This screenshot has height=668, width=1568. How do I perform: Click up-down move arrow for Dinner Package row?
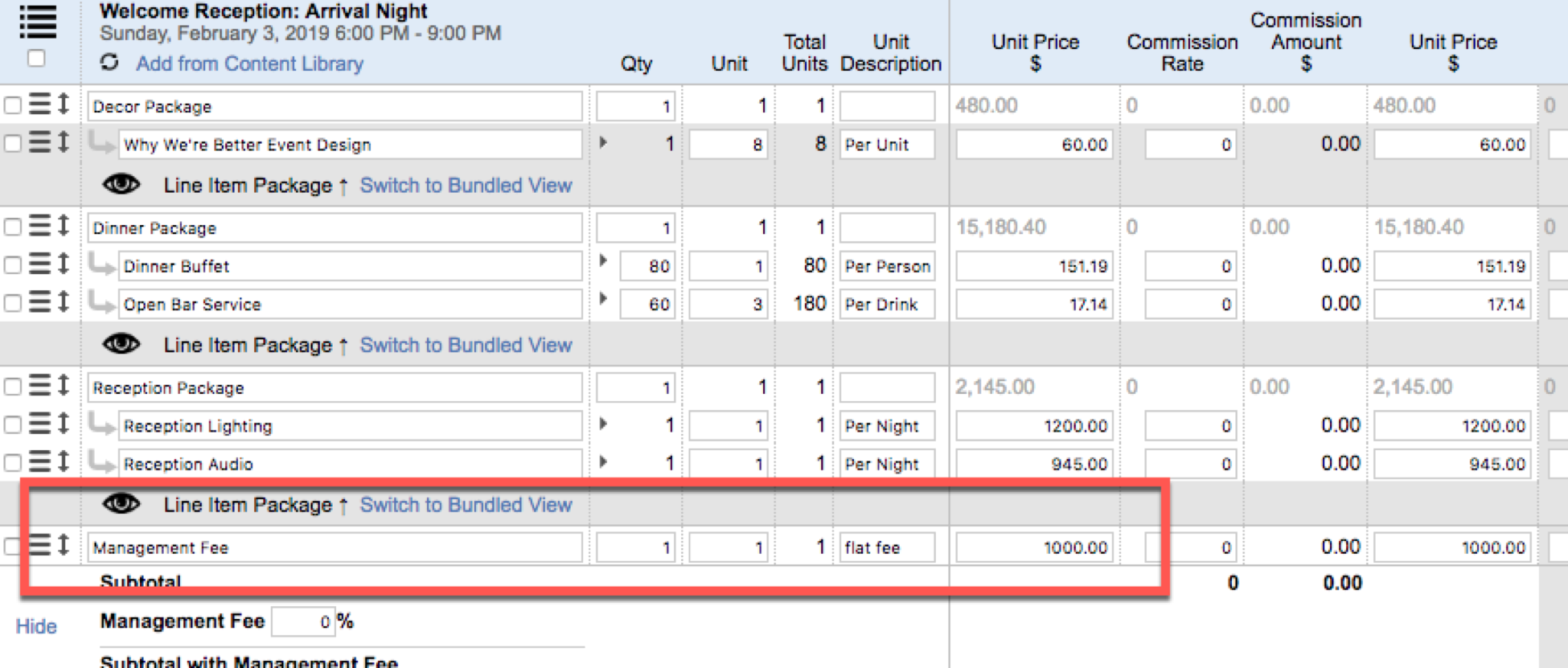tap(64, 226)
